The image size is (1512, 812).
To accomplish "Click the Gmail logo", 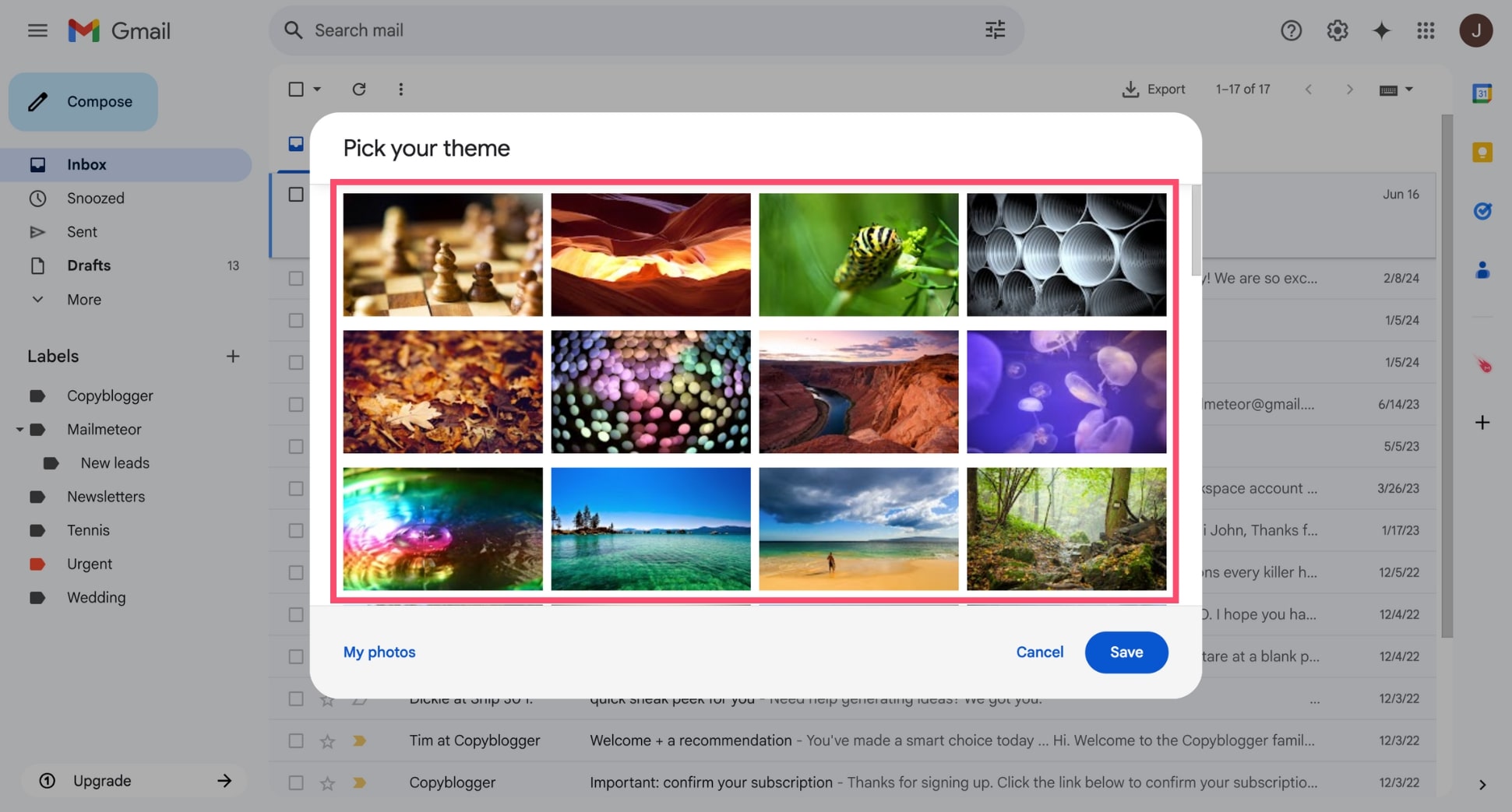I will click(119, 30).
